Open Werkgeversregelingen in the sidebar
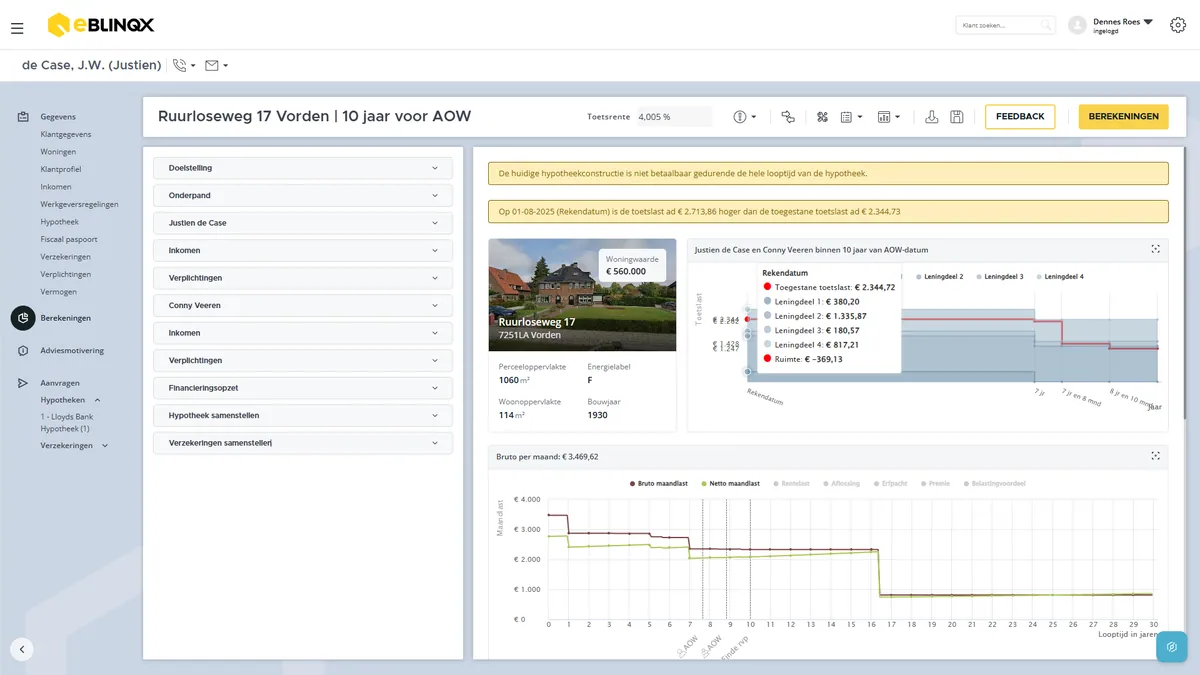 [x=79, y=204]
